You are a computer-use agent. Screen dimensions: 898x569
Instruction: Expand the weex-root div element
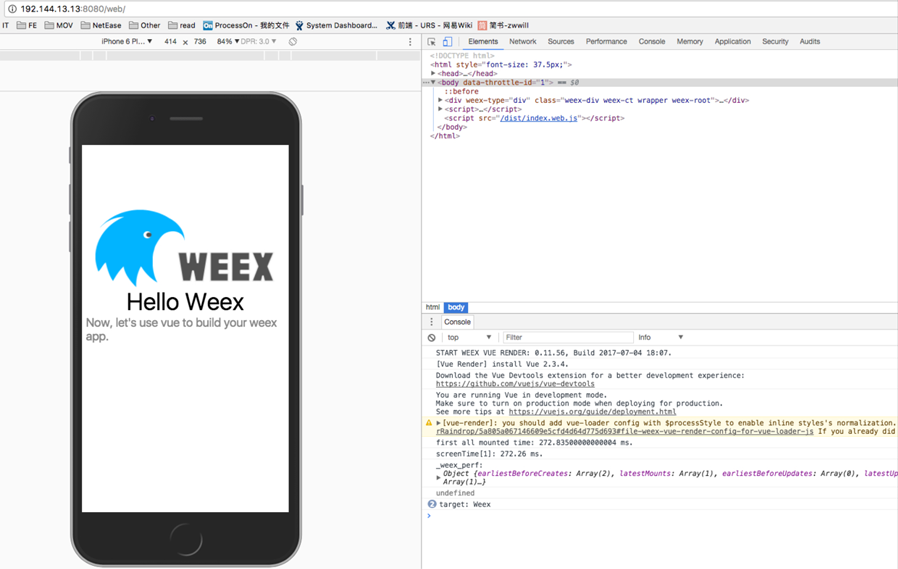click(x=440, y=100)
